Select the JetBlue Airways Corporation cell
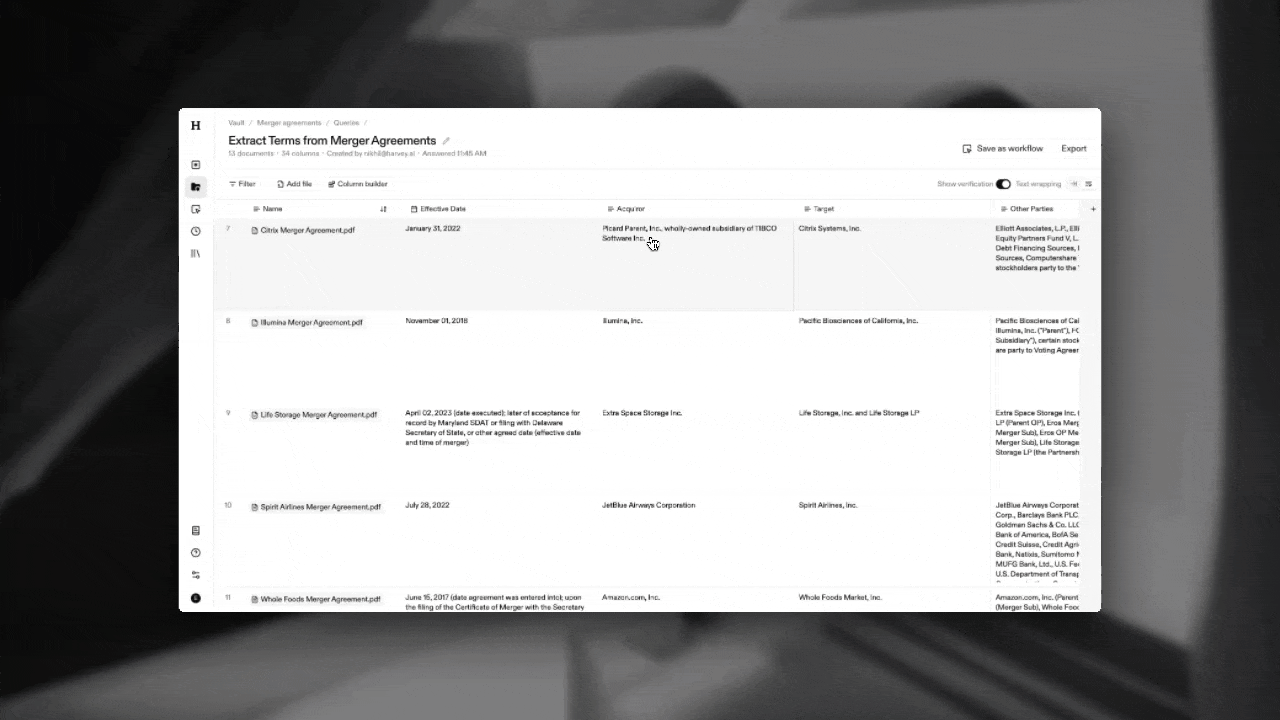Screen dimensions: 1280x720 pos(695,542)
